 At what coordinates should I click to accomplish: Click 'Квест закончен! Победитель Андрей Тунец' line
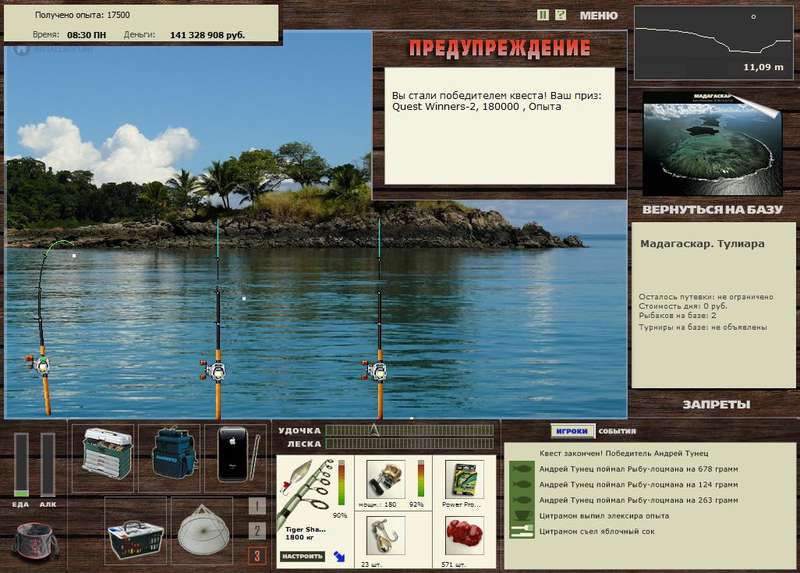[624, 453]
